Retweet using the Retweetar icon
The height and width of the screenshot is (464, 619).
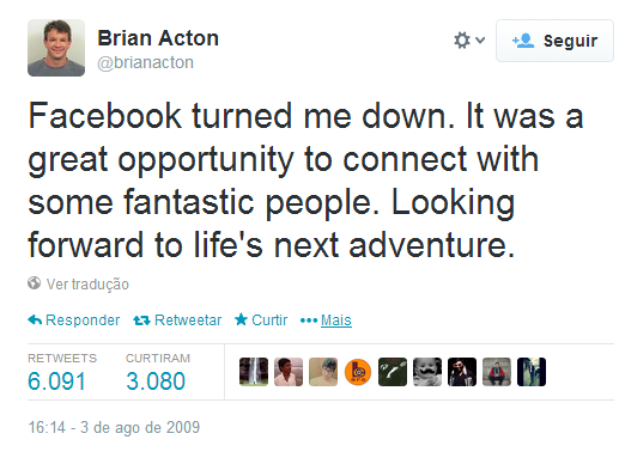[x=142, y=320]
